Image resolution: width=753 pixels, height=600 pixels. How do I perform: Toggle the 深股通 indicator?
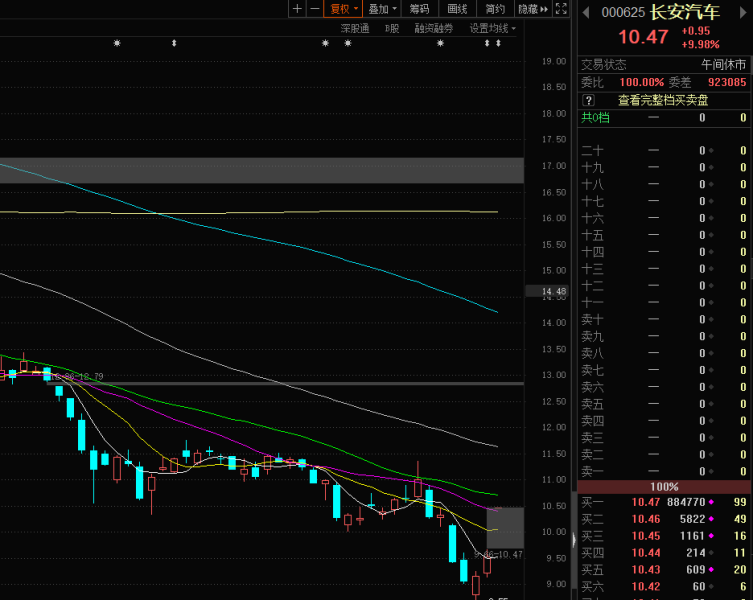(x=355, y=28)
